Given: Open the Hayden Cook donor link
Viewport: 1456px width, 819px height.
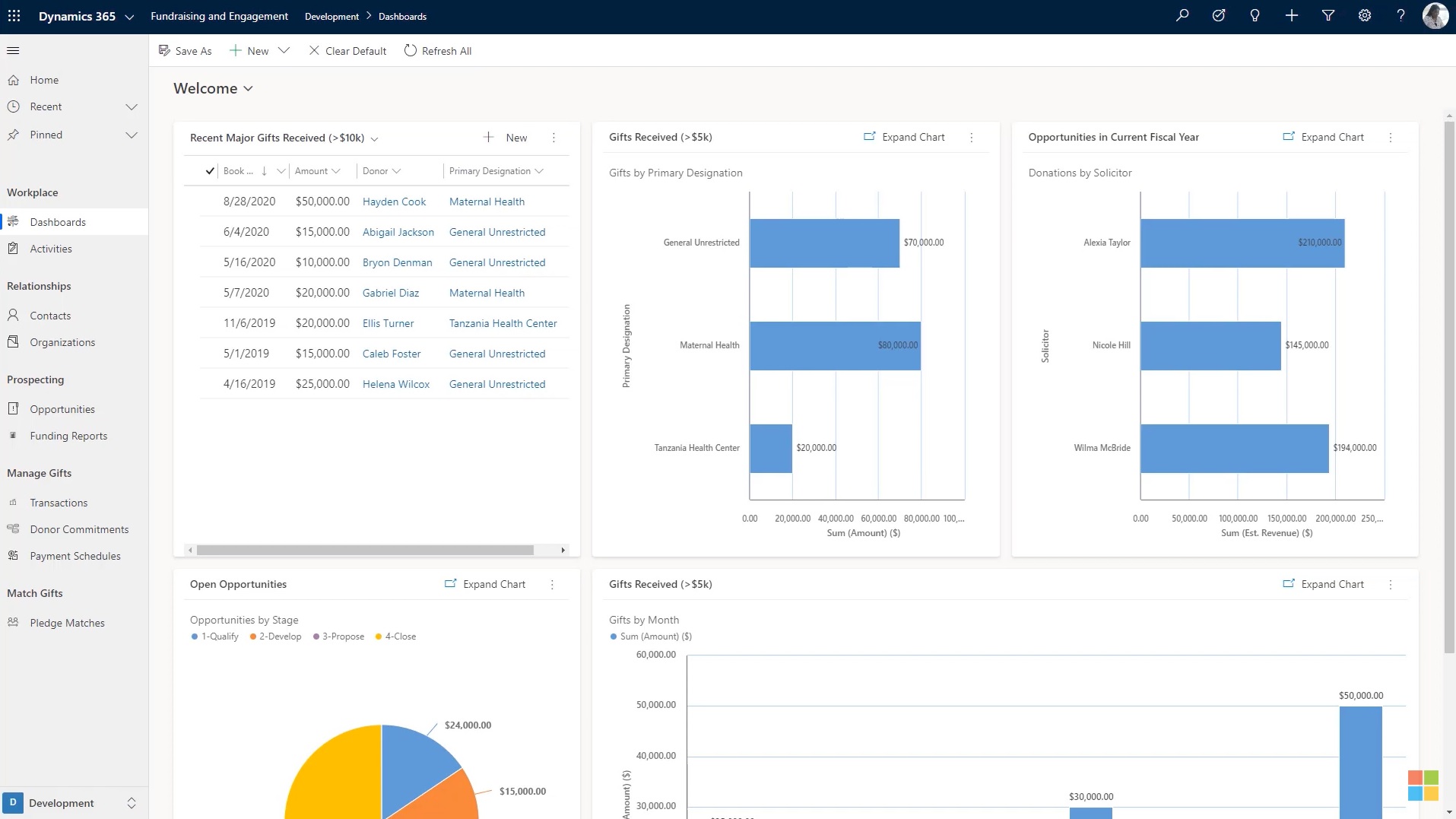Looking at the screenshot, I should click(394, 202).
